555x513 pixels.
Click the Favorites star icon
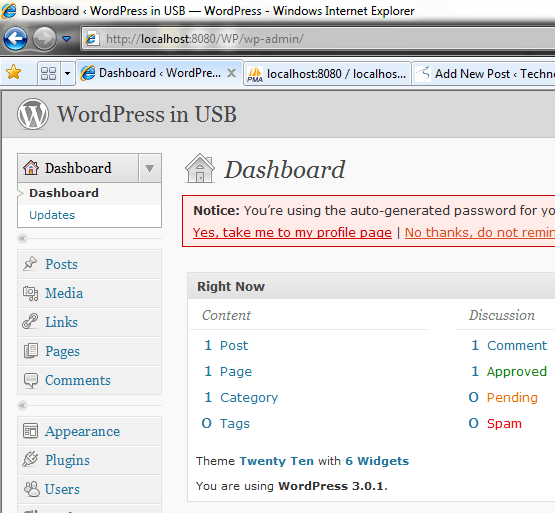(14, 72)
